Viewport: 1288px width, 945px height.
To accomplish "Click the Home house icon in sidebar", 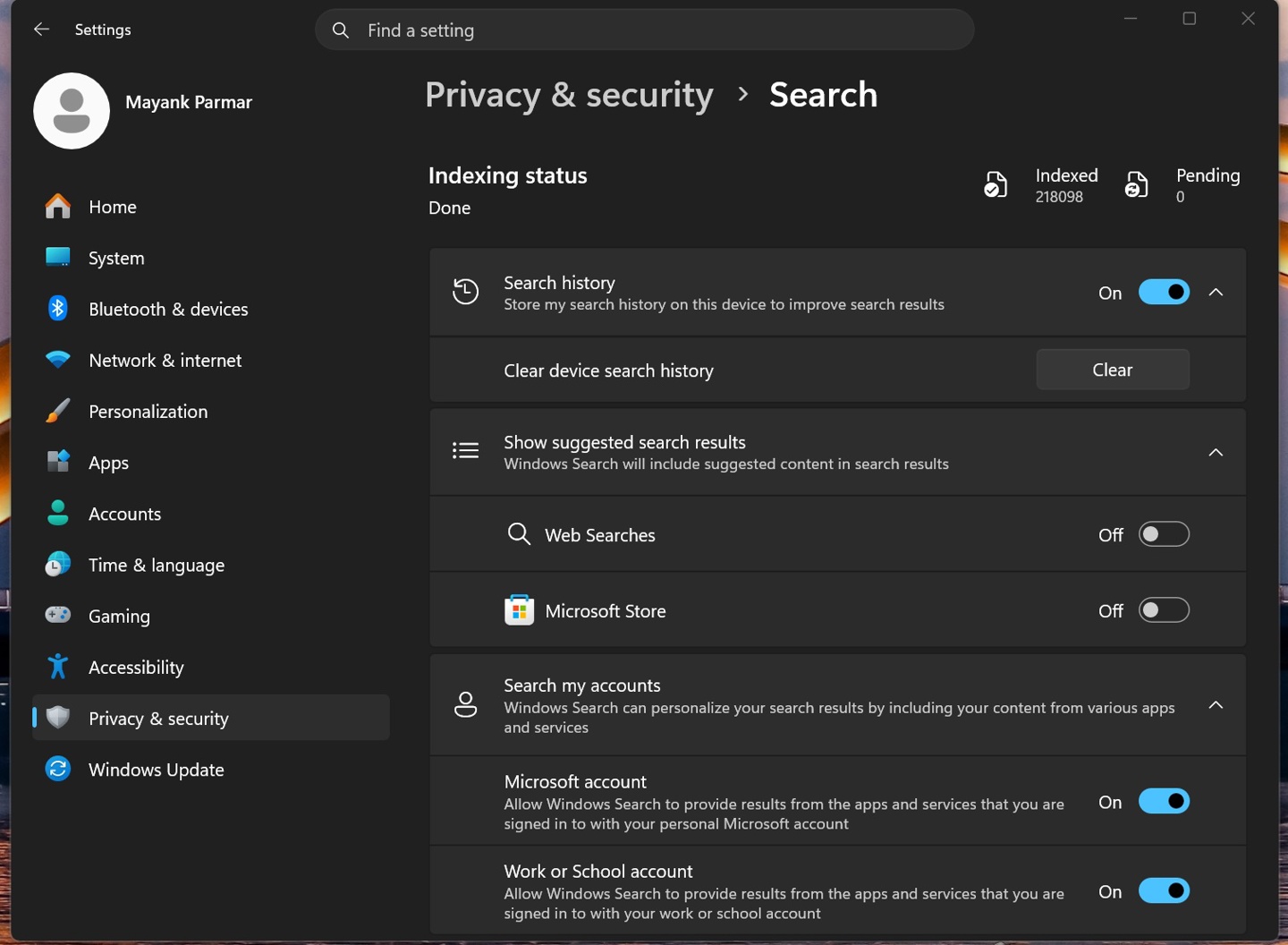I will (58, 207).
